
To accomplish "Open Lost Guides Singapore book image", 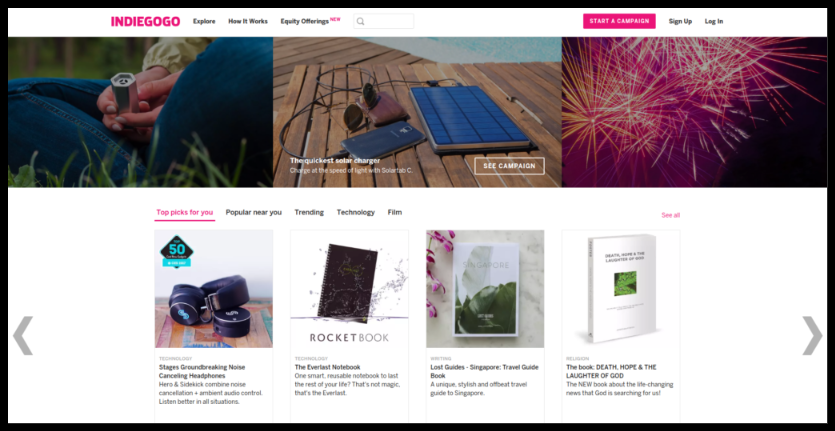I will (x=485, y=289).
